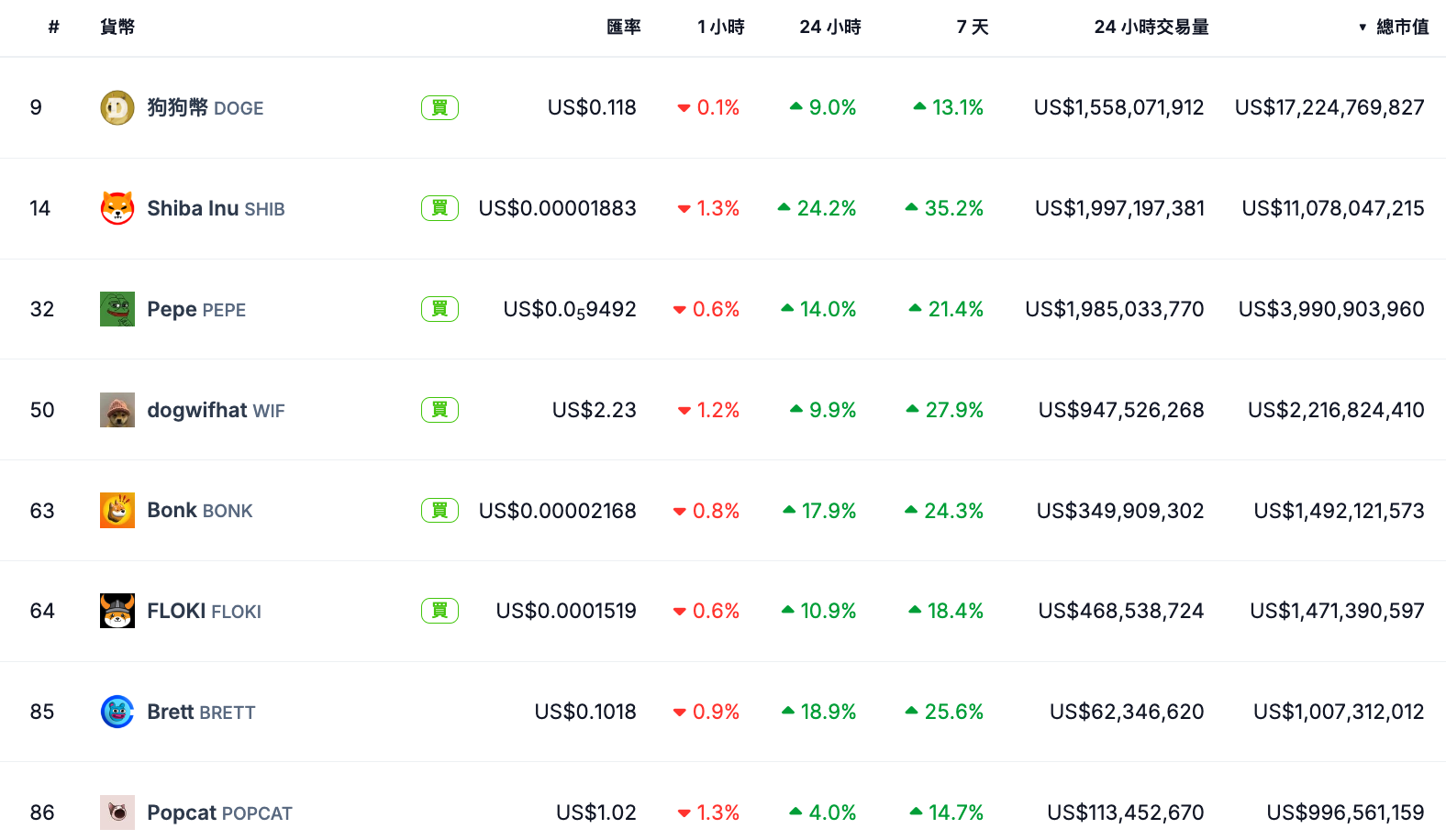Sort by 總市值 column header
Screen dimensions: 1446x840
pyautogui.click(x=1402, y=28)
